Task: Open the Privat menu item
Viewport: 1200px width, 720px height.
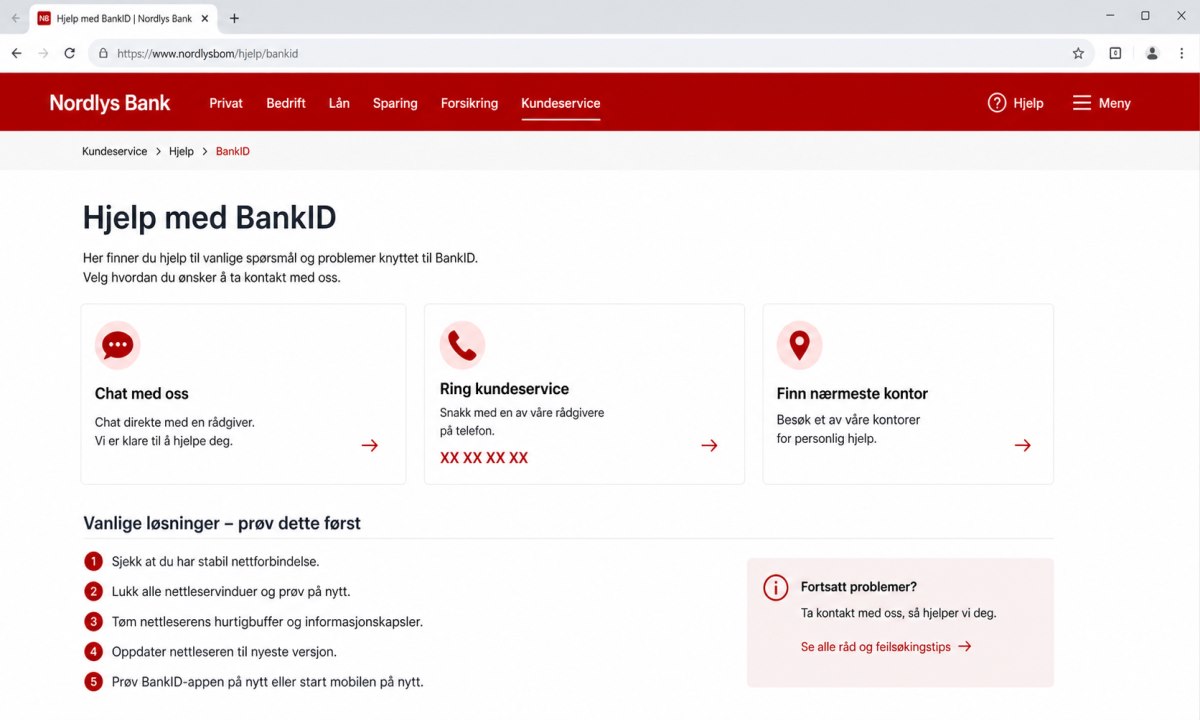Action: 226,103
